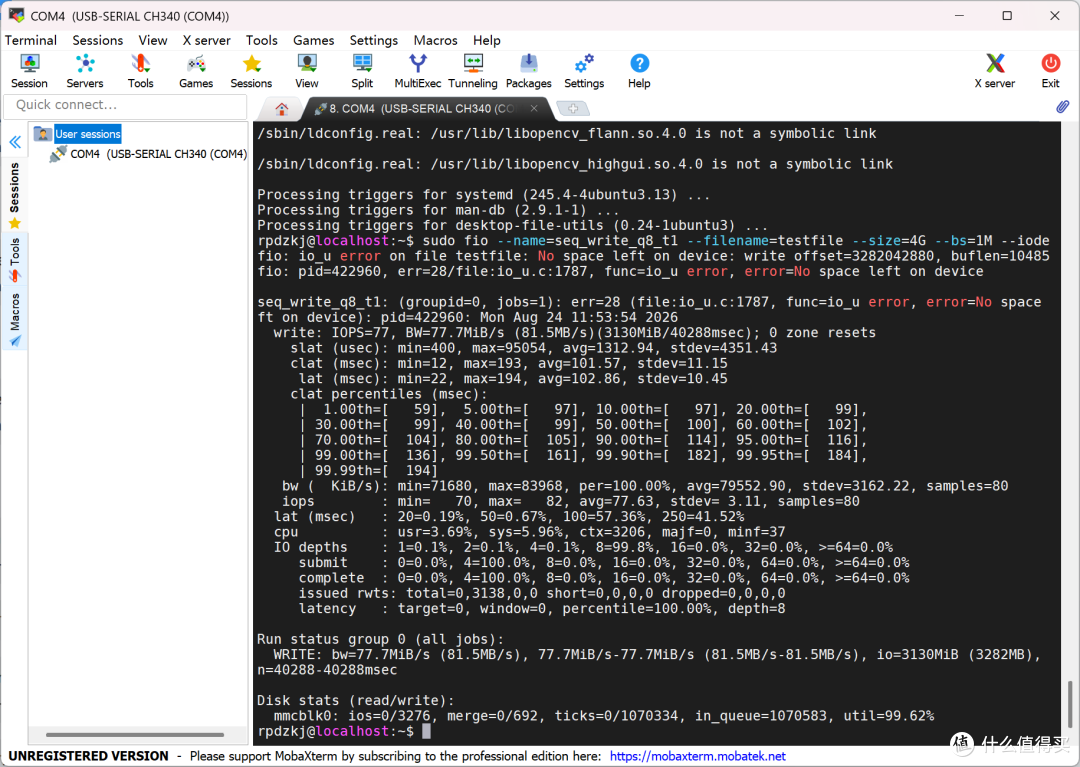Open the Help menu
The image size is (1080, 767).
point(486,40)
